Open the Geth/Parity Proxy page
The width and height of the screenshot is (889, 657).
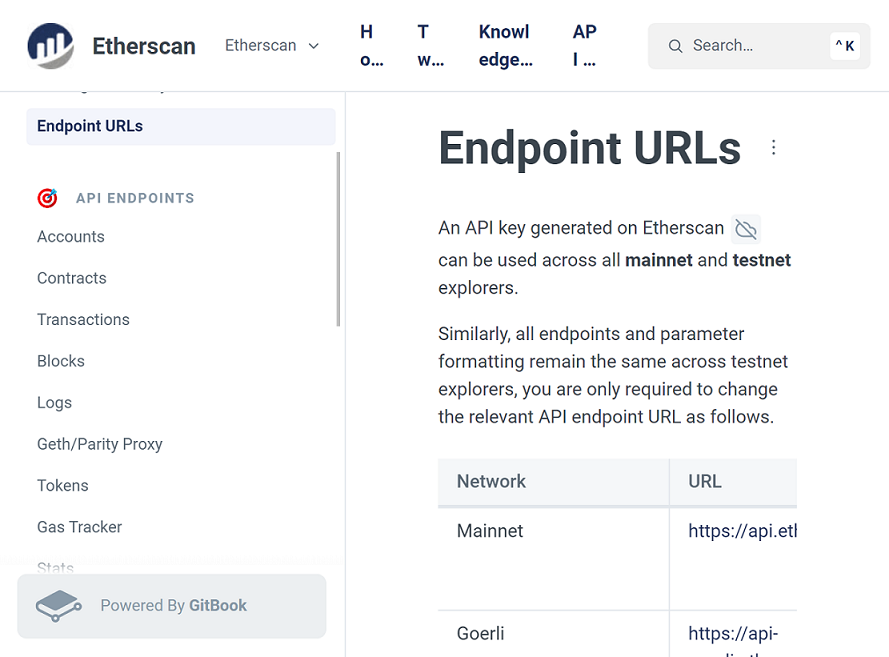click(x=100, y=444)
